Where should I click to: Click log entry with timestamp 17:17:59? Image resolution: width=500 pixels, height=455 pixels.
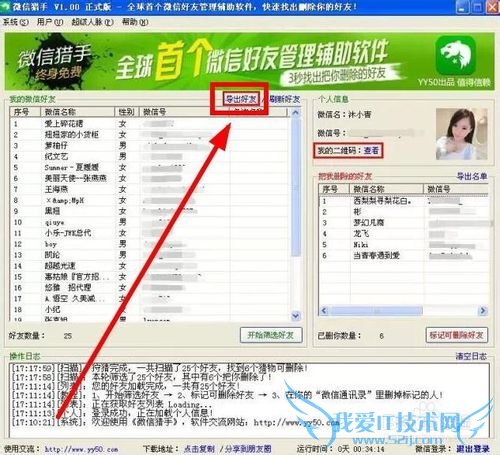coord(160,368)
